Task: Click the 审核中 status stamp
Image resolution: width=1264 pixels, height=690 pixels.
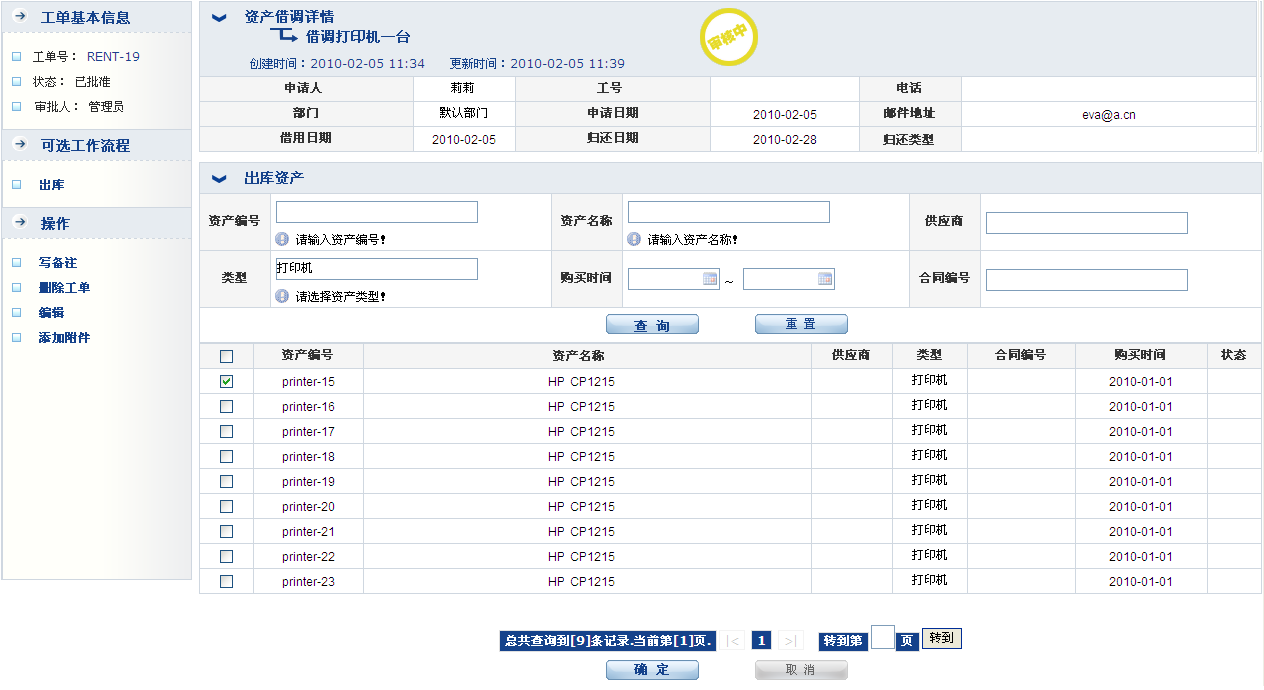Action: (728, 37)
